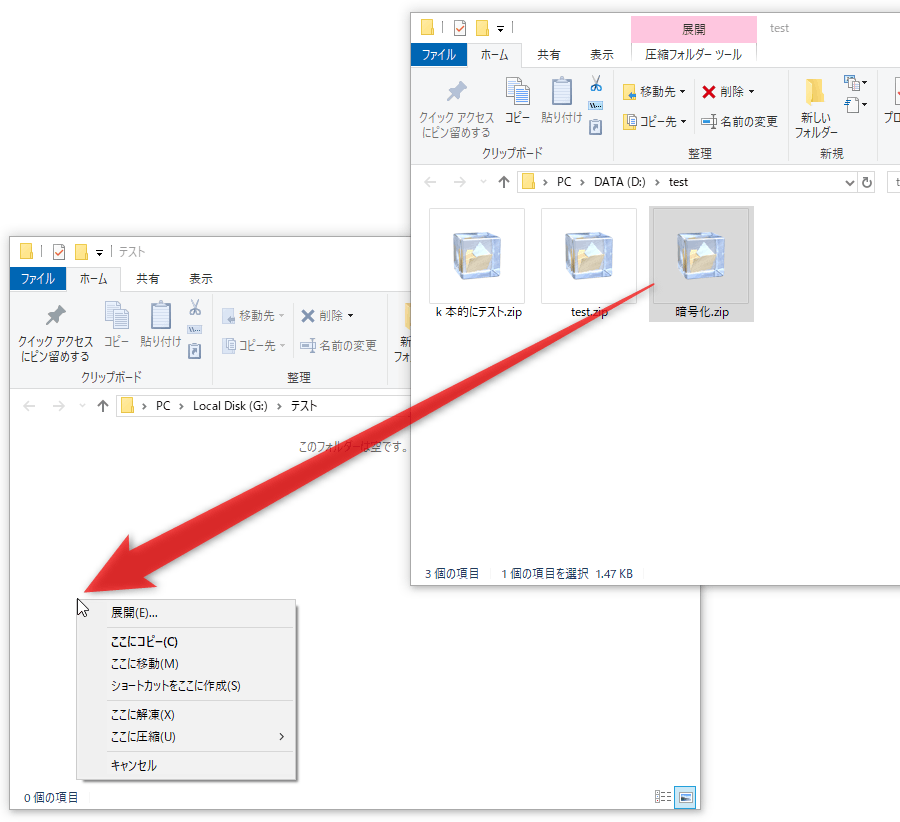The image size is (900, 822).
Task: Click DATA (D:) breadcrumb in address bar
Action: [x=619, y=183]
